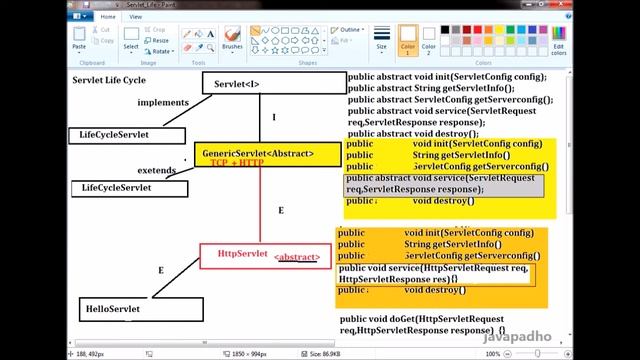Choose the Four-point star shape
The image size is (640, 360).
click(265, 50)
